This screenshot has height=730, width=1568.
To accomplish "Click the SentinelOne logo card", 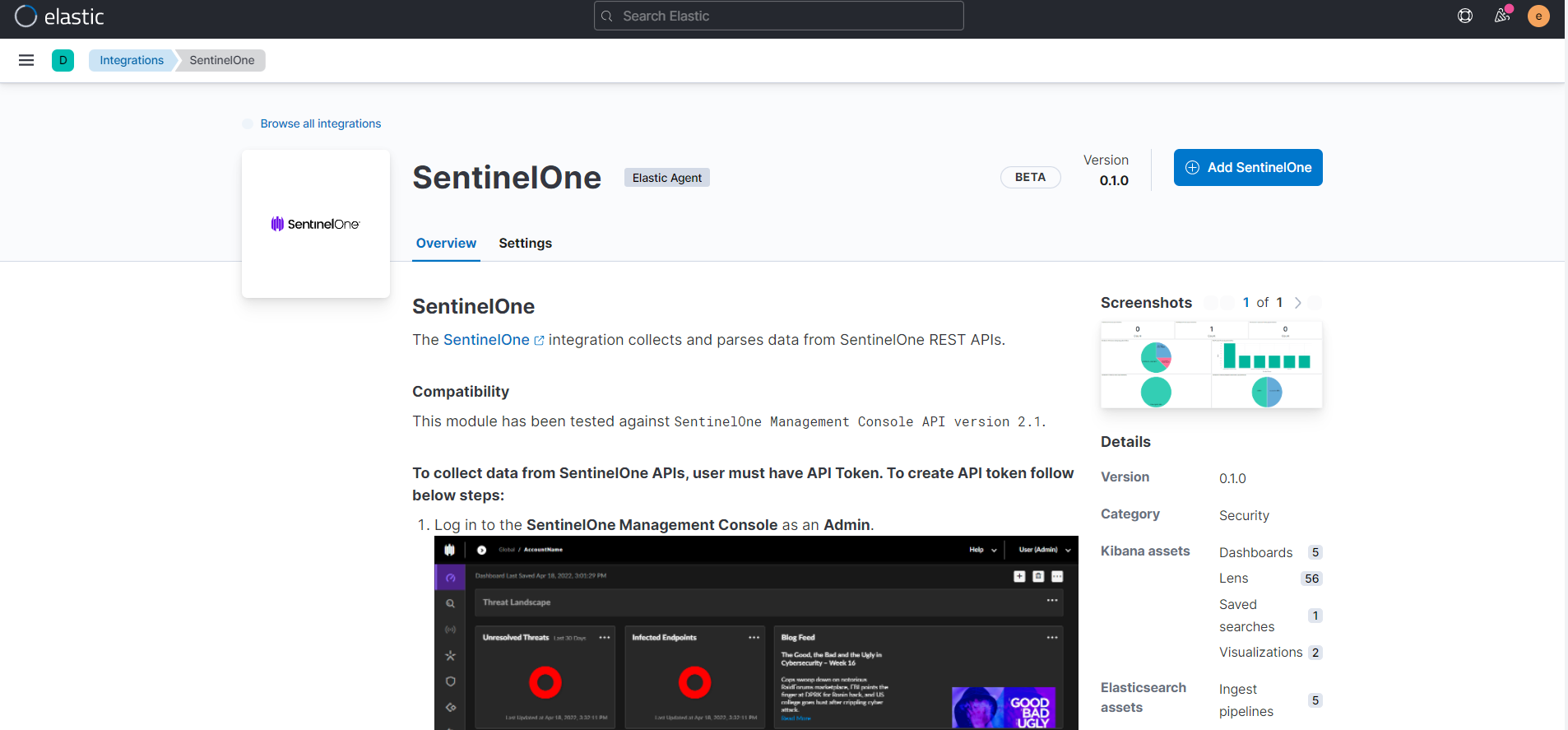I will 316,224.
